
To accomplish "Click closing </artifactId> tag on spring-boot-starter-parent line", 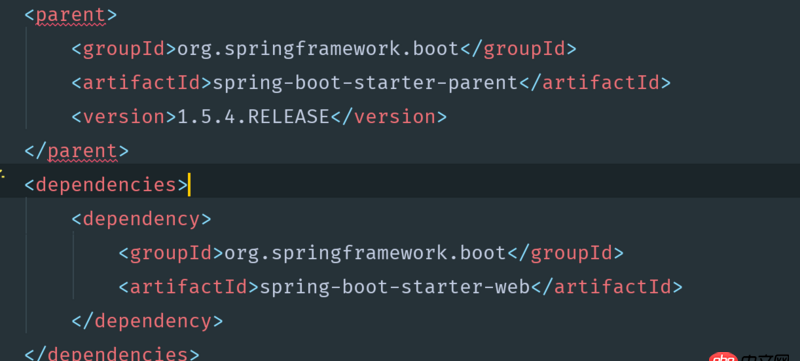I will click(595, 83).
